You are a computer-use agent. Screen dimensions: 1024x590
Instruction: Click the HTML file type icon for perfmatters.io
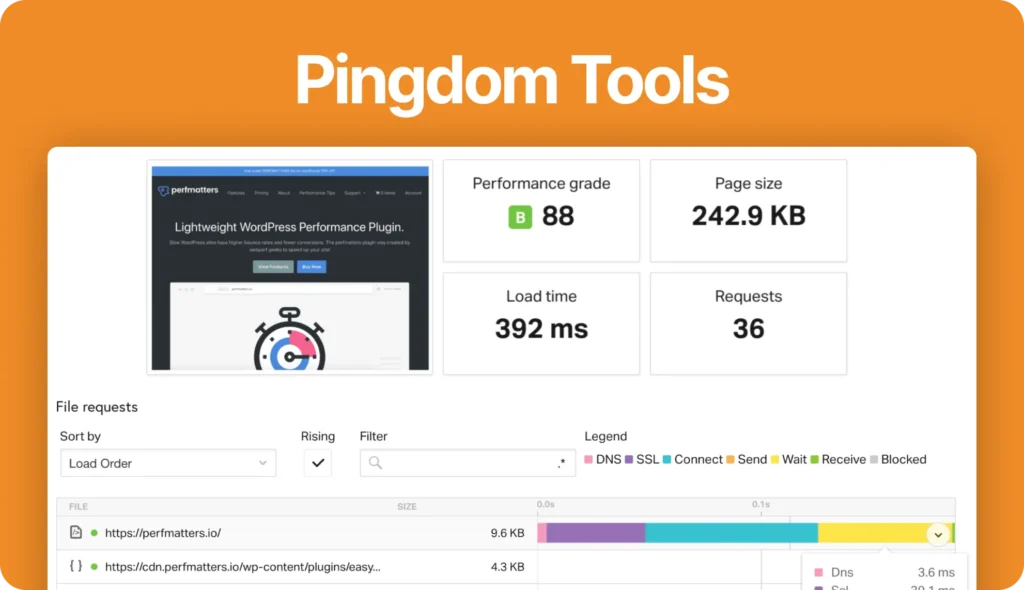76,533
